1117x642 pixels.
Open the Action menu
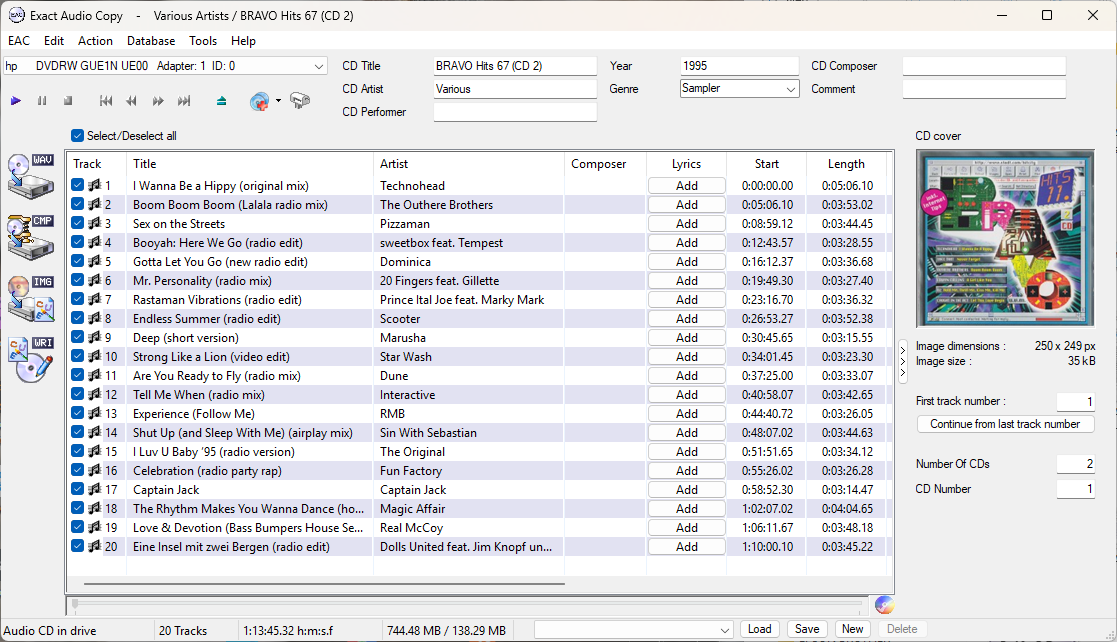[95, 41]
